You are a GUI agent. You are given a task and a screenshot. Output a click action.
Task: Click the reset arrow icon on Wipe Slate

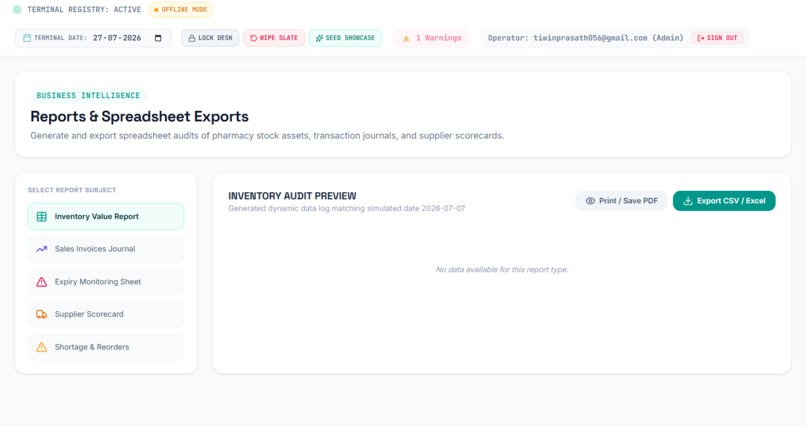coord(253,38)
